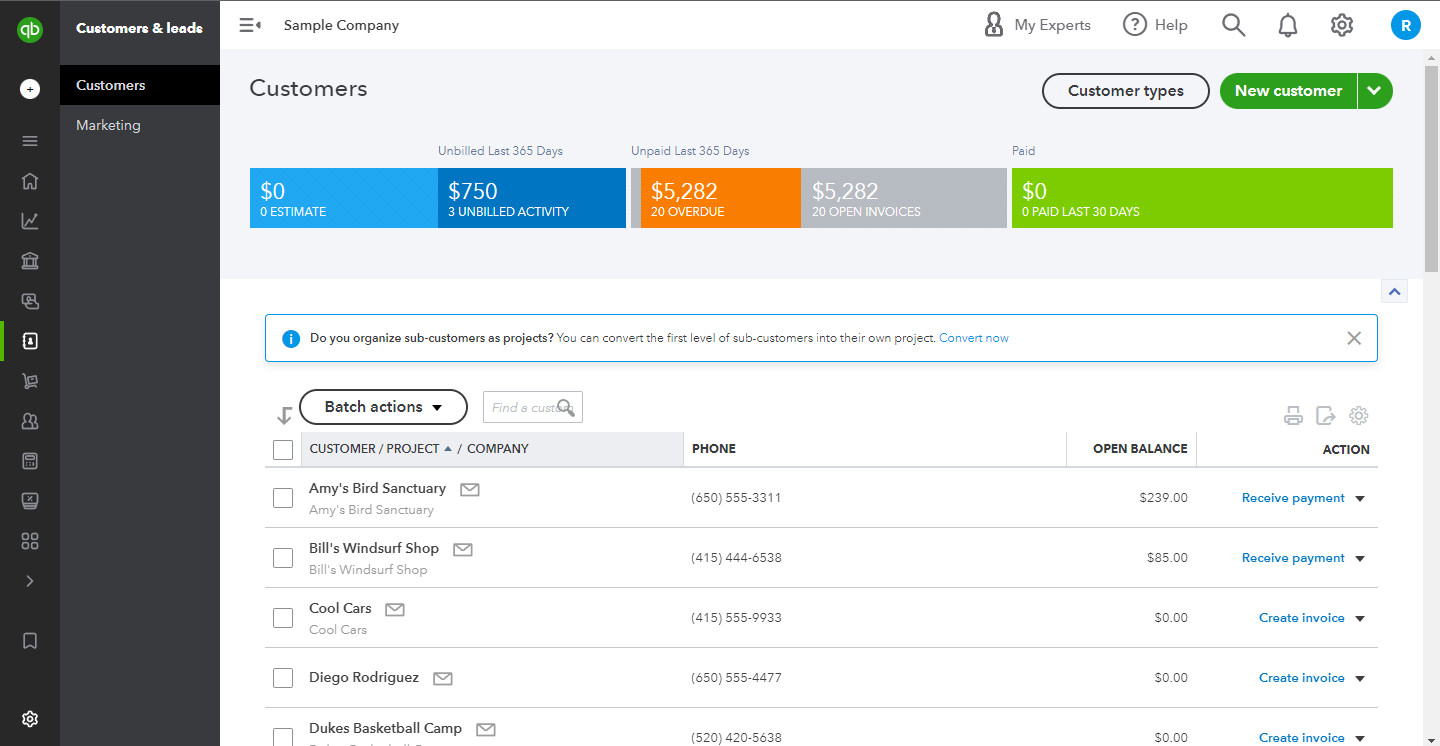
Task: Receive payment for Bill's Windsurf Shop
Action: click(1293, 558)
